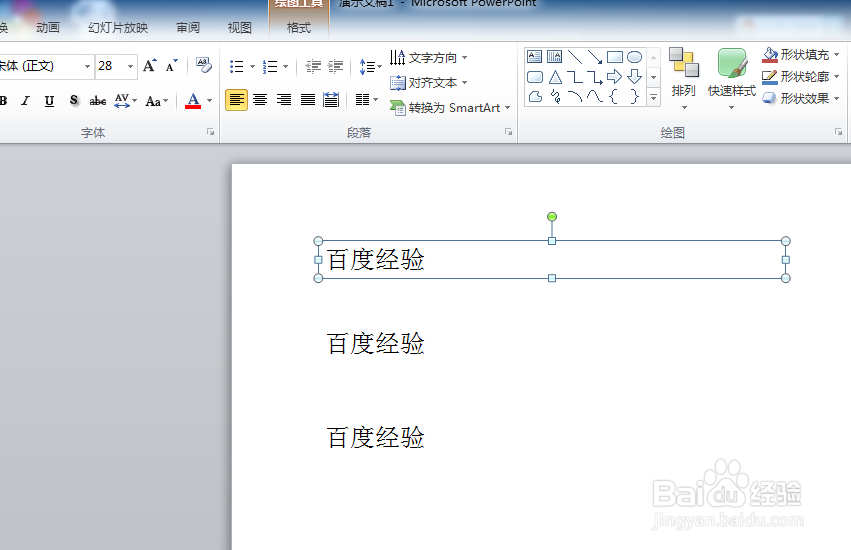Select rounded rectangle shape

pyautogui.click(x=535, y=77)
